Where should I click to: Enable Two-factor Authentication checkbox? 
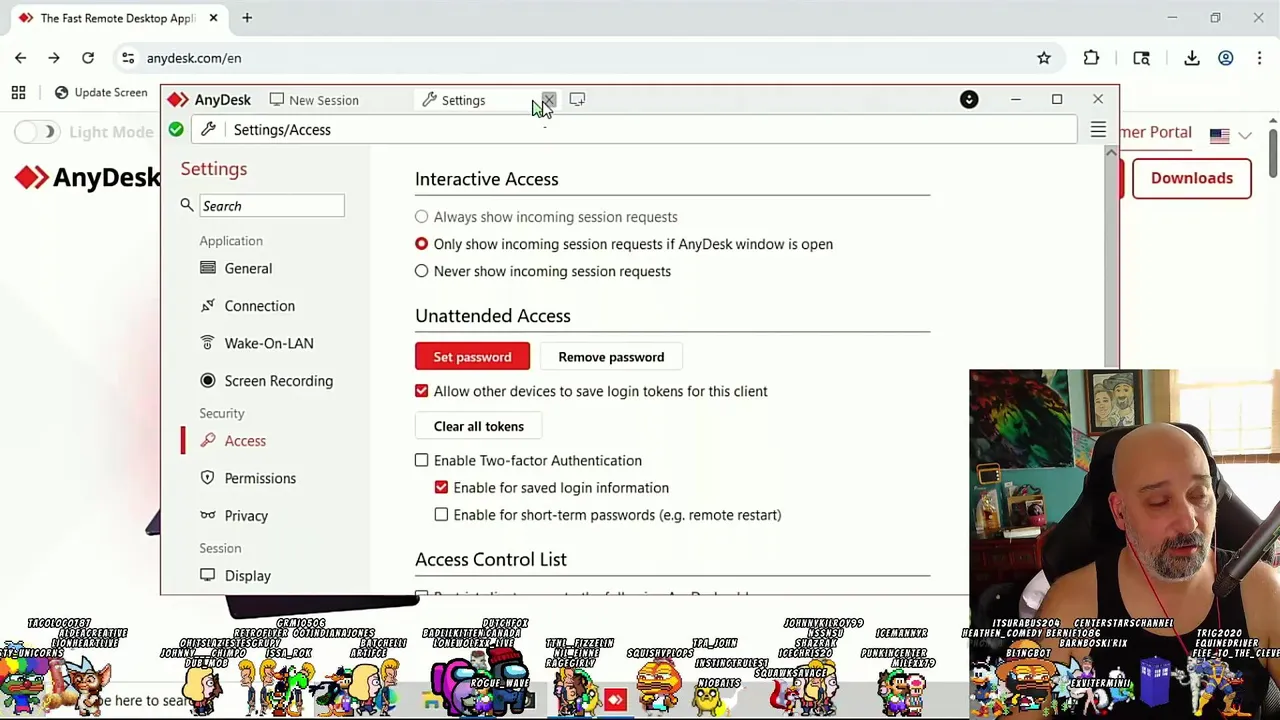[422, 460]
